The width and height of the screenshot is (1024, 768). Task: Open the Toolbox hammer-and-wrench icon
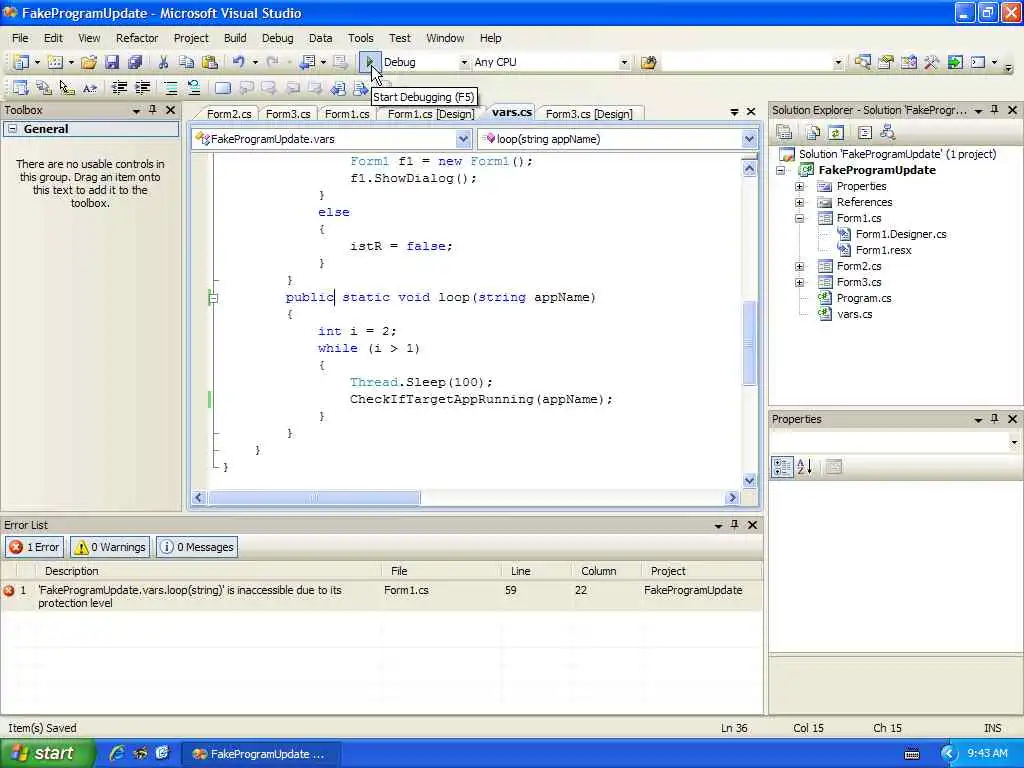(x=931, y=62)
